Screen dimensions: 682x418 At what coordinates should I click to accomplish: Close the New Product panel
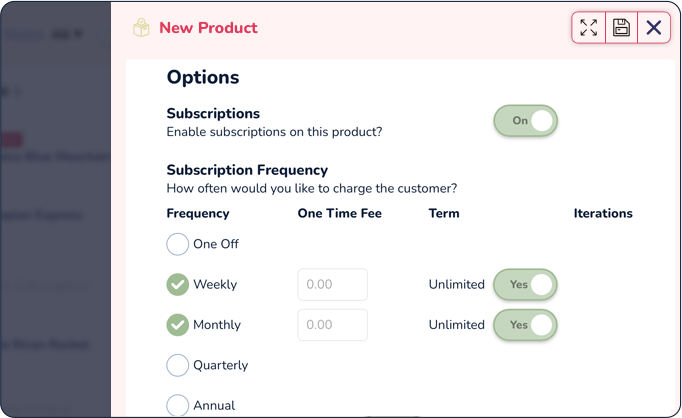point(654,27)
